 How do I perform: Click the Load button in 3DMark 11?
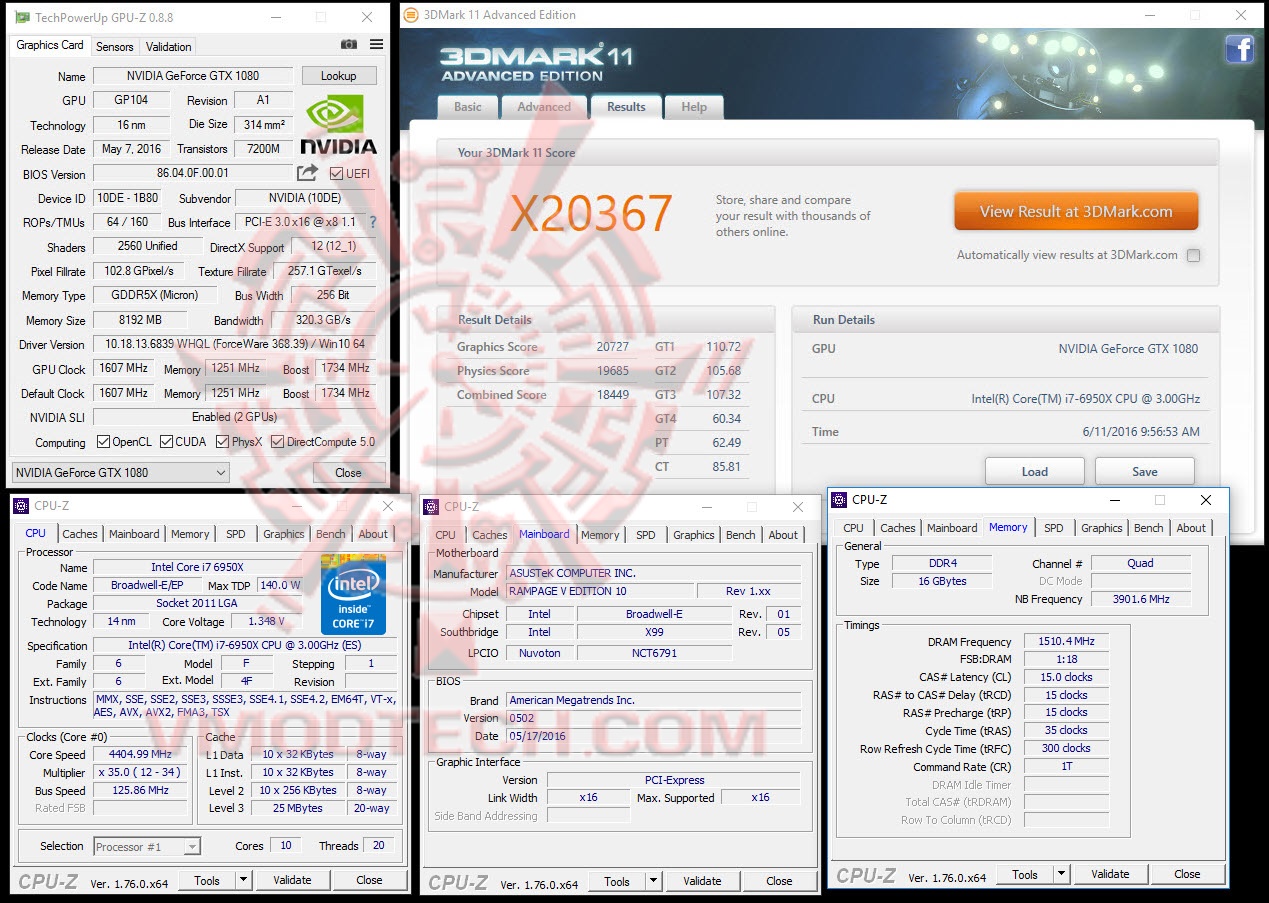tap(1035, 472)
